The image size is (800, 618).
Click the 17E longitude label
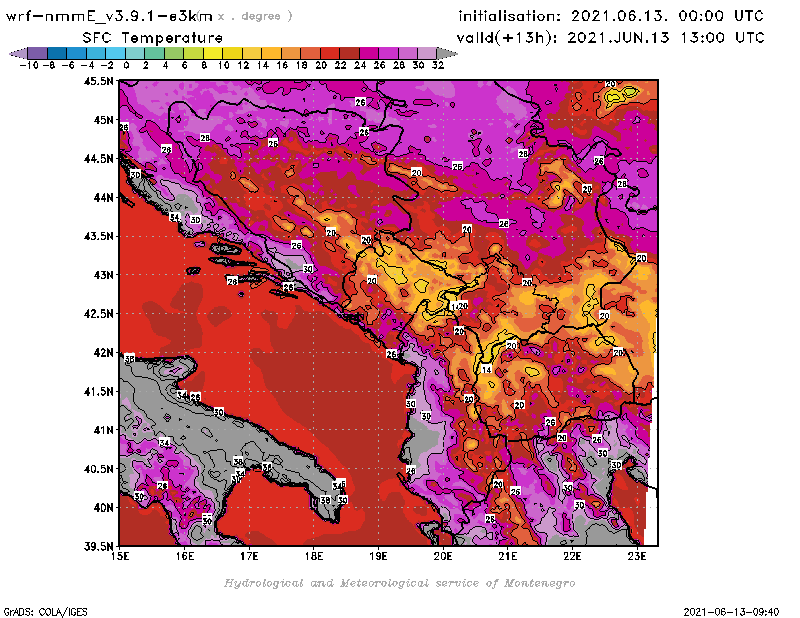[249, 556]
